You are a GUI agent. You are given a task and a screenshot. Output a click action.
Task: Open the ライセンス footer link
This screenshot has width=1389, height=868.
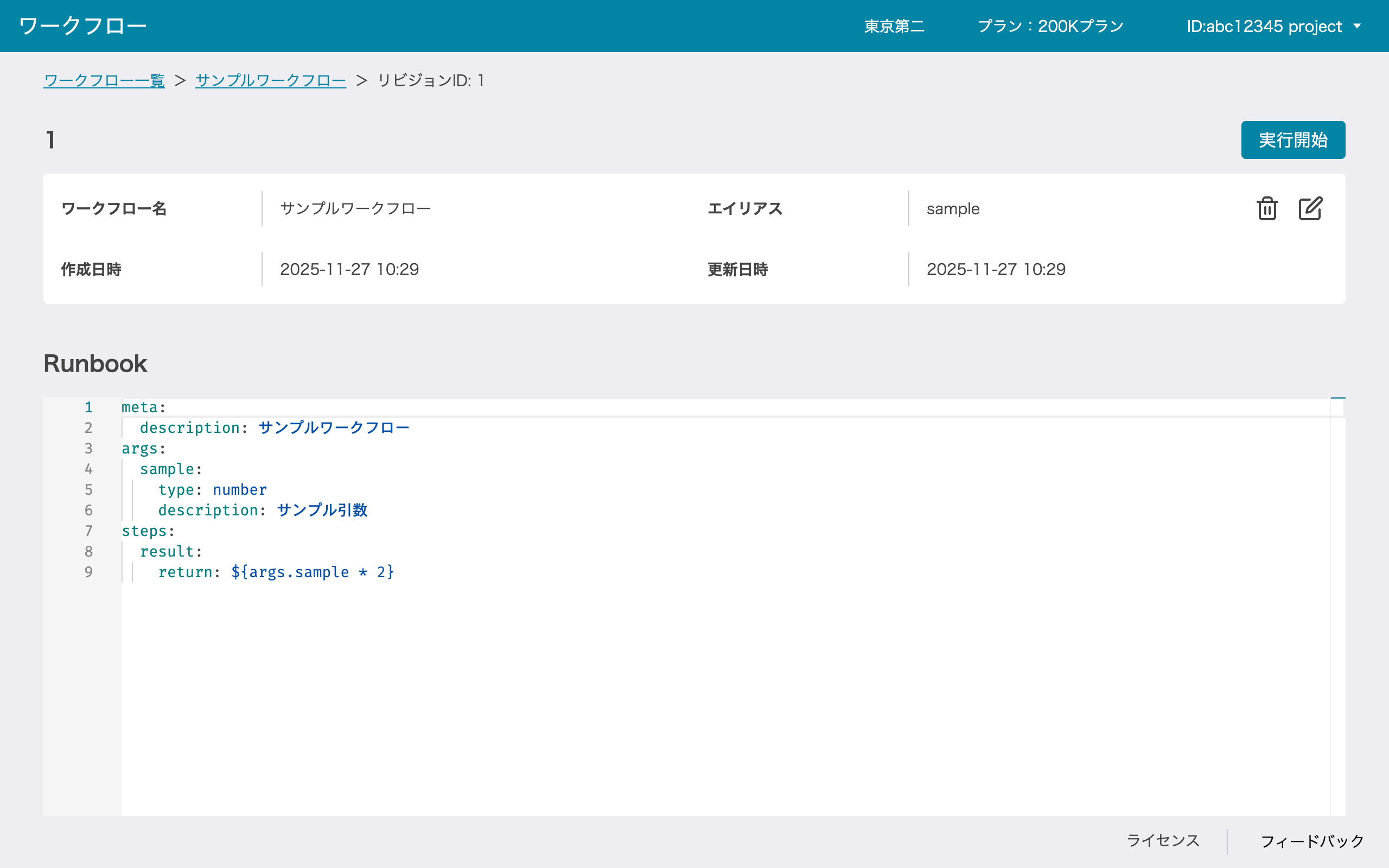pos(1163,840)
